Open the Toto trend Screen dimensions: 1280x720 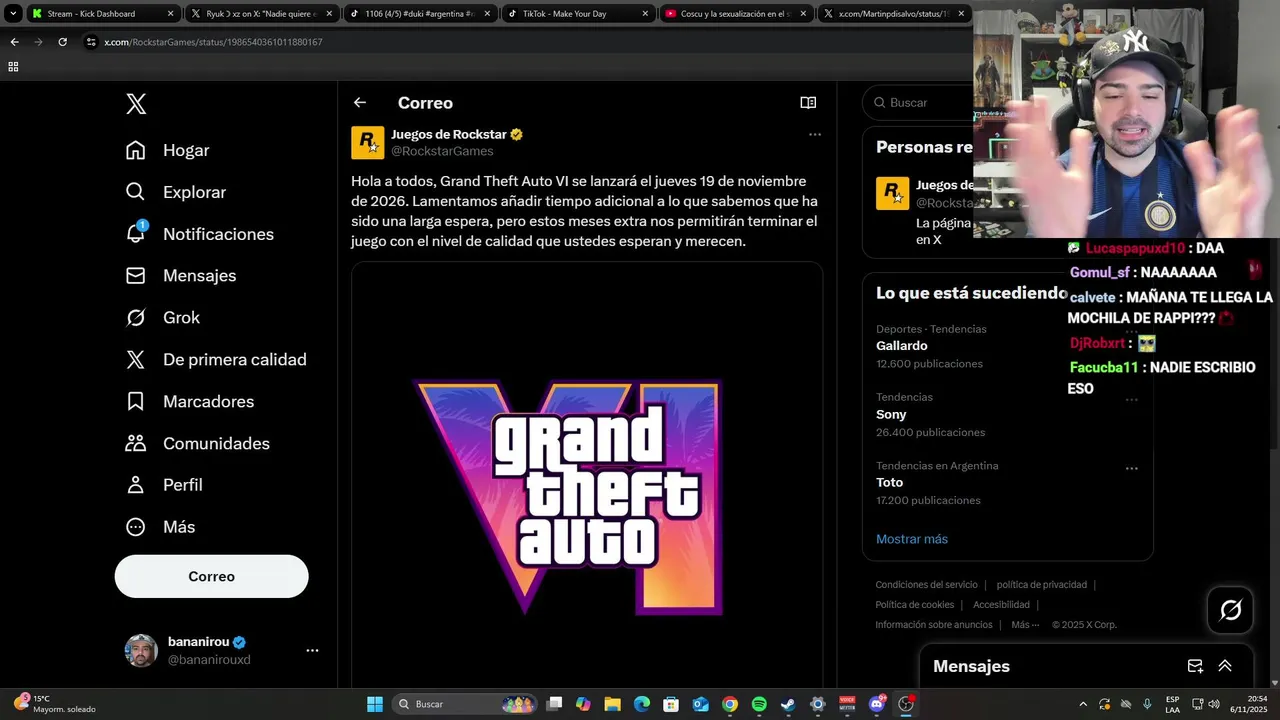[x=890, y=482]
